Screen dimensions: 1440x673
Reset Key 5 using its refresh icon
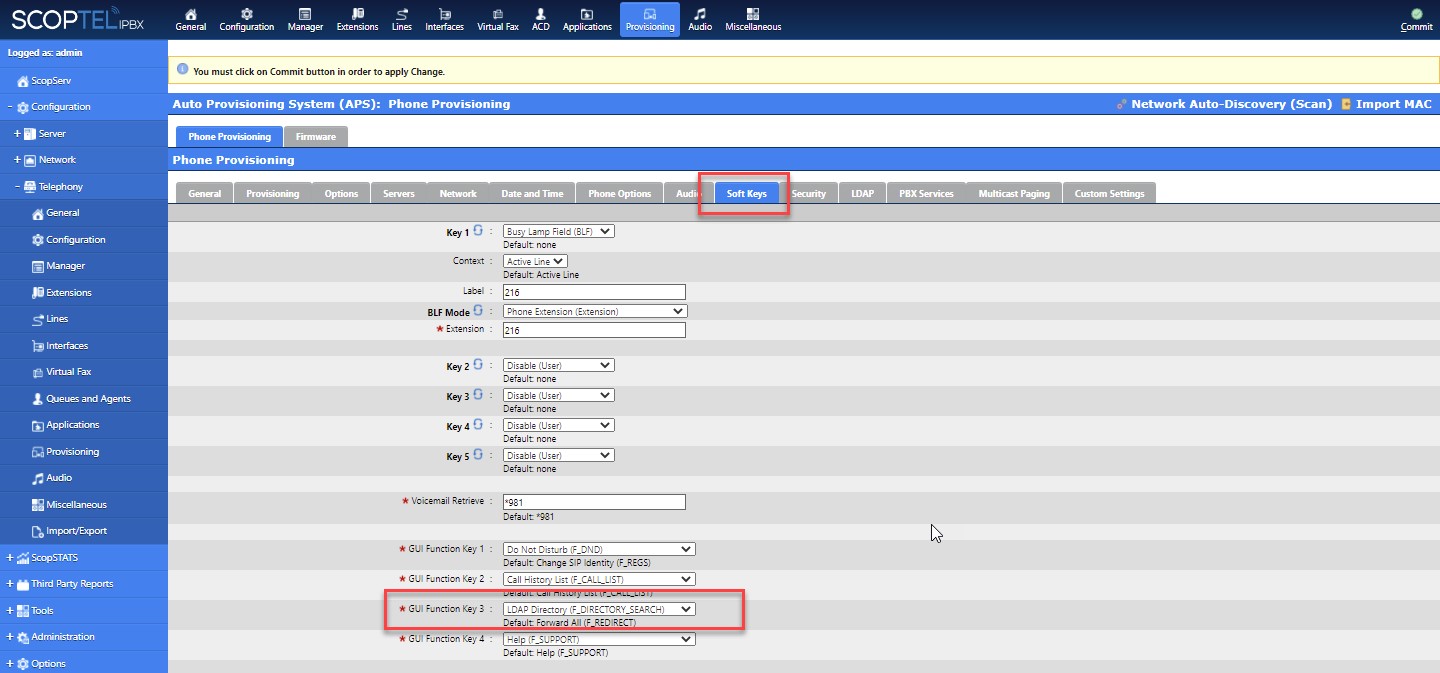pyautogui.click(x=478, y=455)
